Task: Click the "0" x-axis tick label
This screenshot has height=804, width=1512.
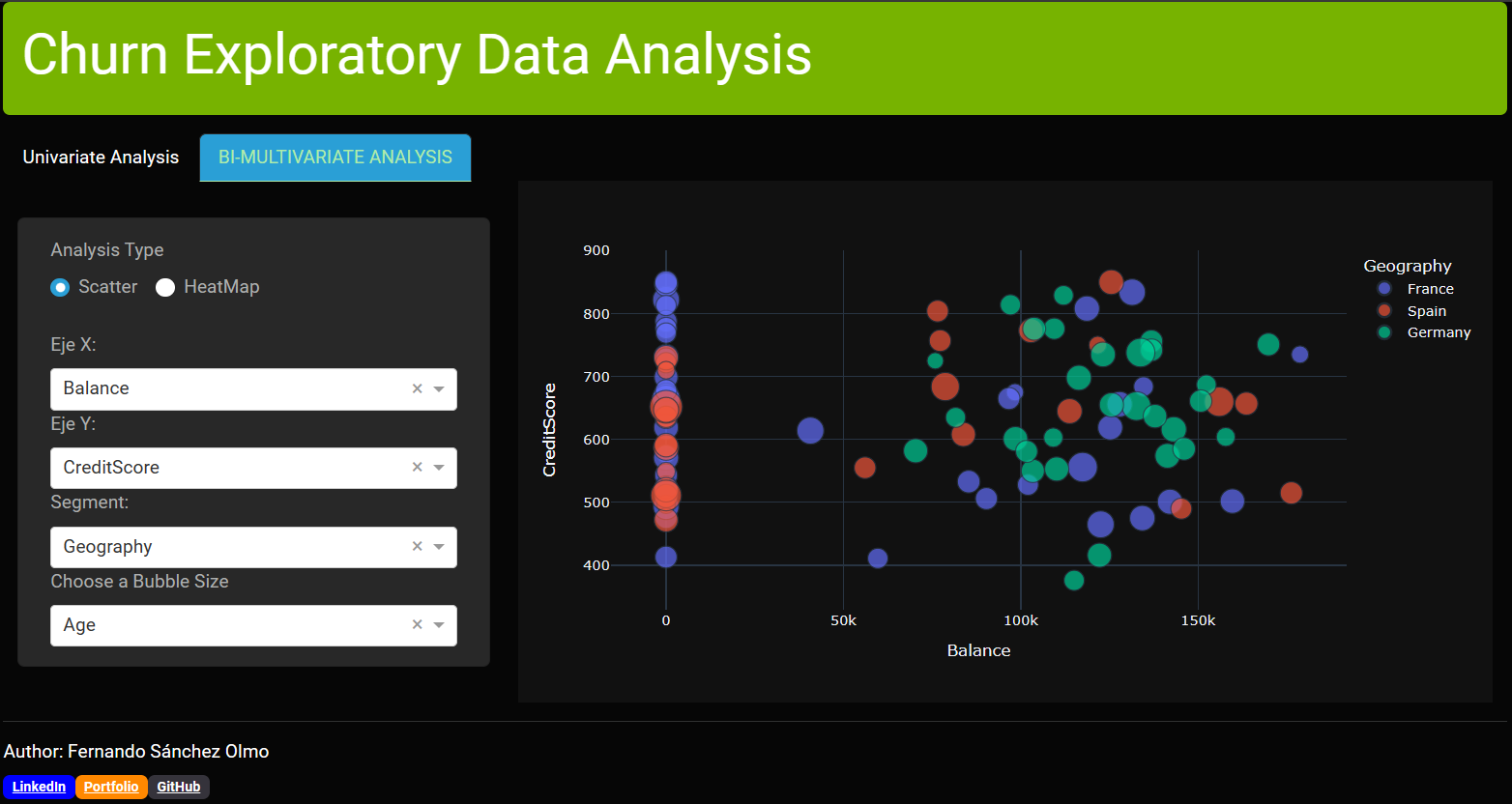Action: coord(666,620)
